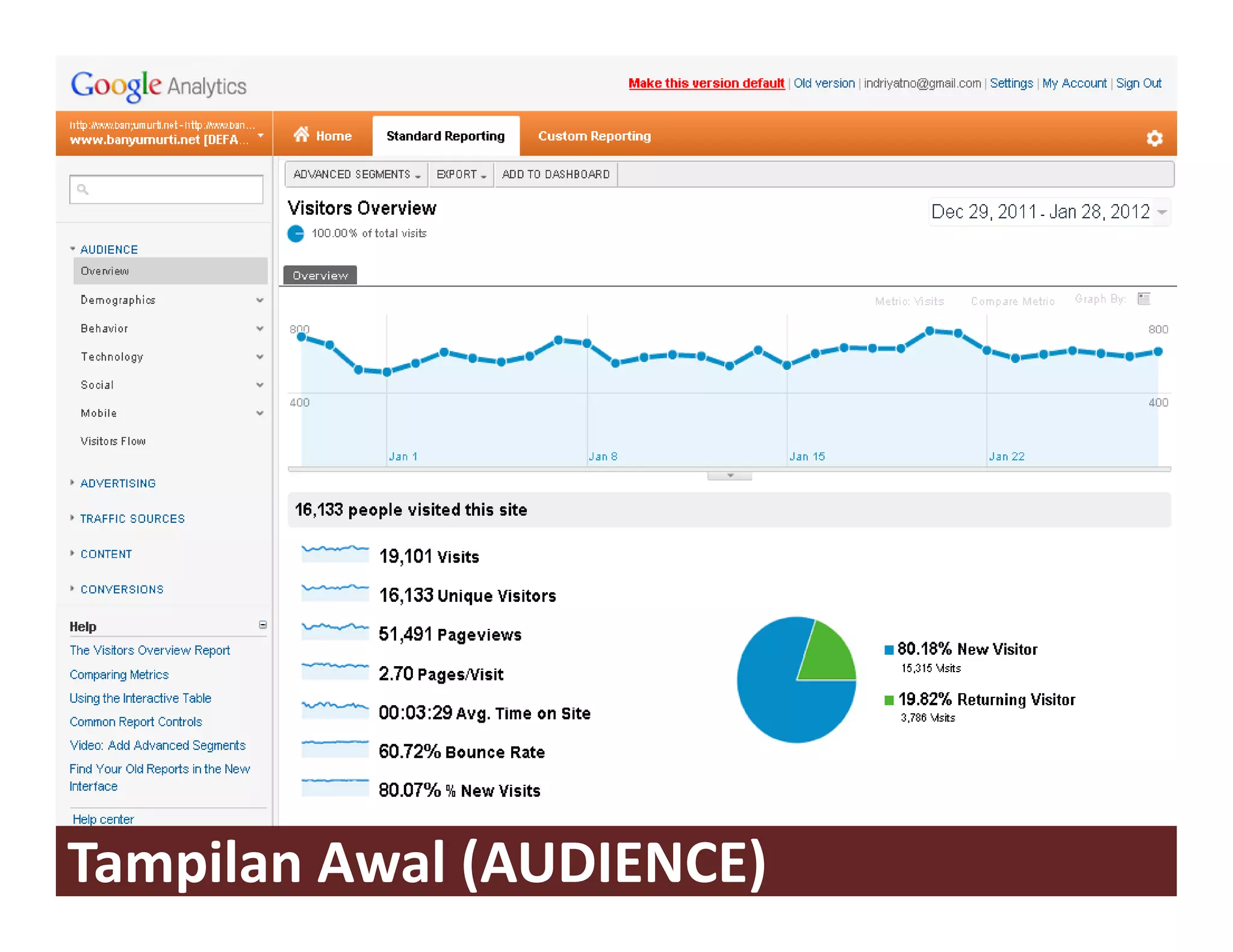The height and width of the screenshot is (952, 1233).
Task: Open the Export dropdown
Action: [461, 175]
